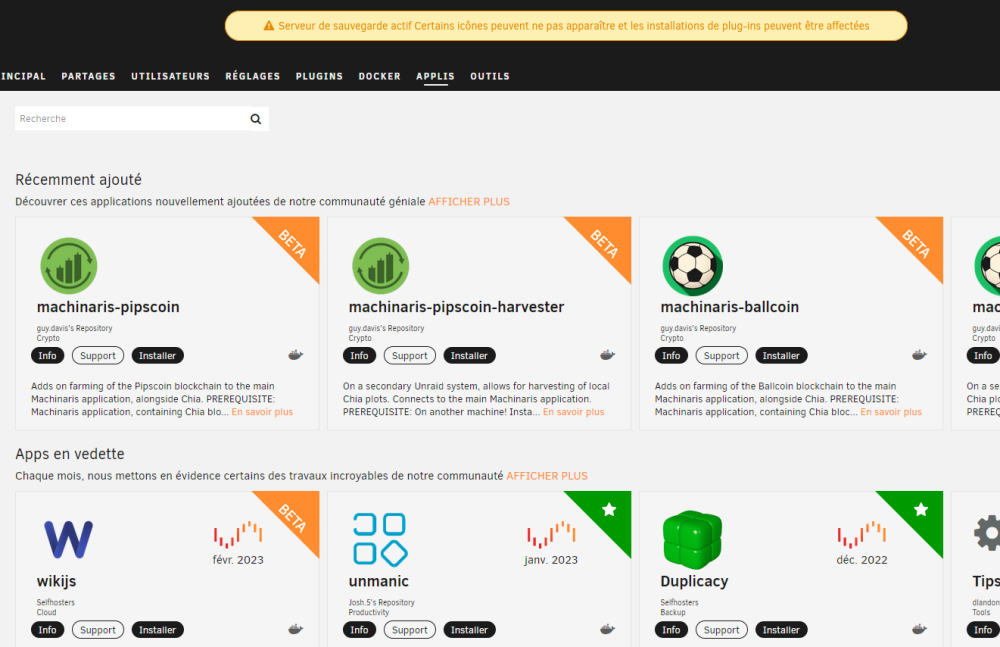
Task: Click Docker whale icon on machinaris-pipscoin-harvester card
Action: pyautogui.click(x=607, y=355)
